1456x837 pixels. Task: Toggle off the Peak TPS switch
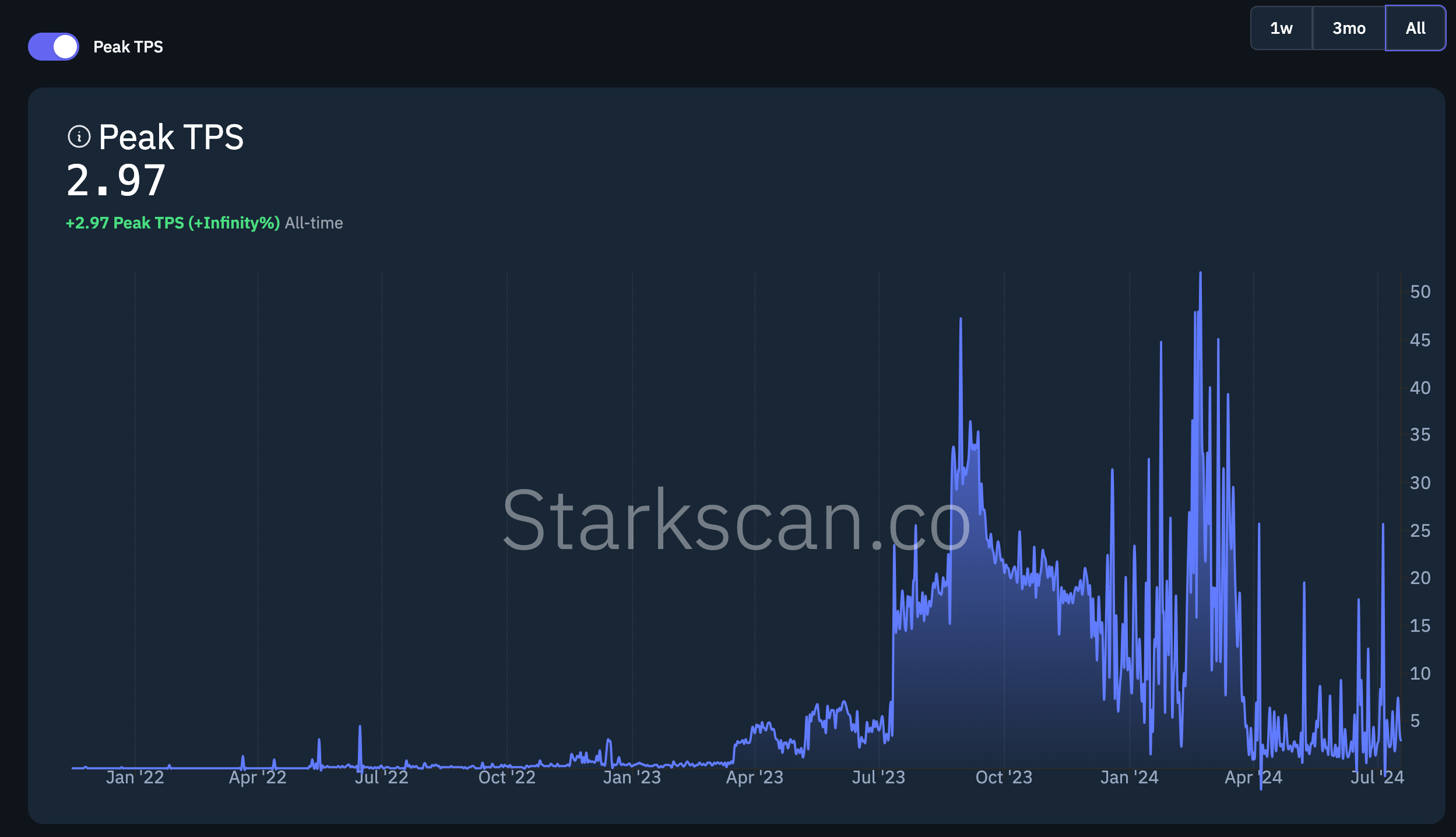click(x=54, y=47)
